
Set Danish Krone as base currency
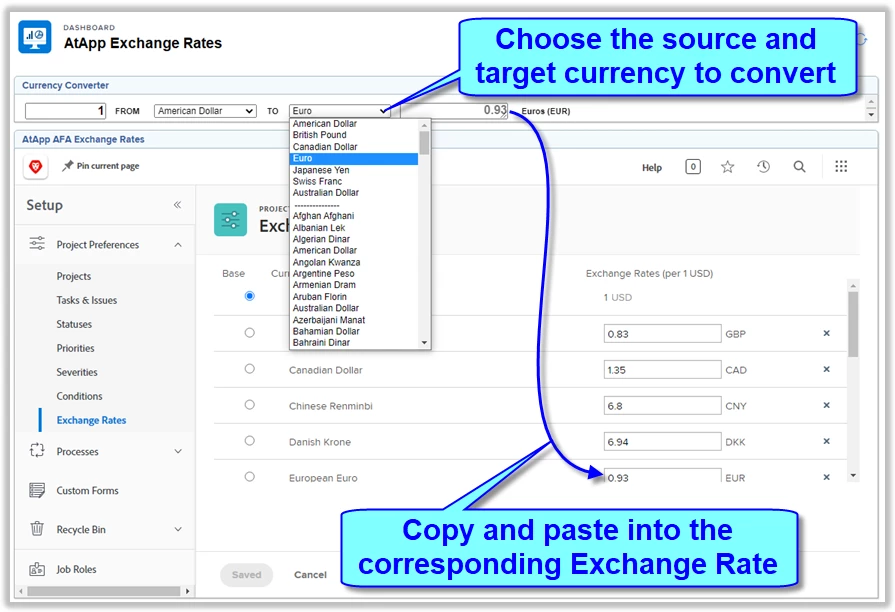click(249, 441)
